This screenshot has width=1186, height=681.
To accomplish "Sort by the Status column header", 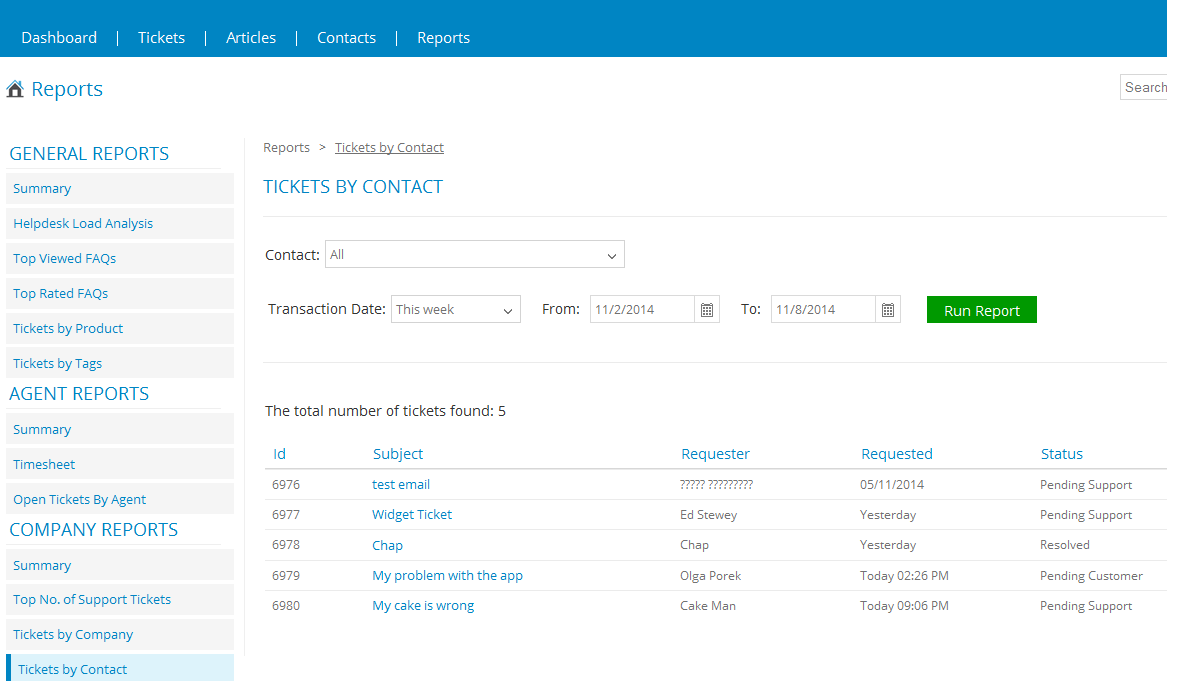I will coord(1062,454).
